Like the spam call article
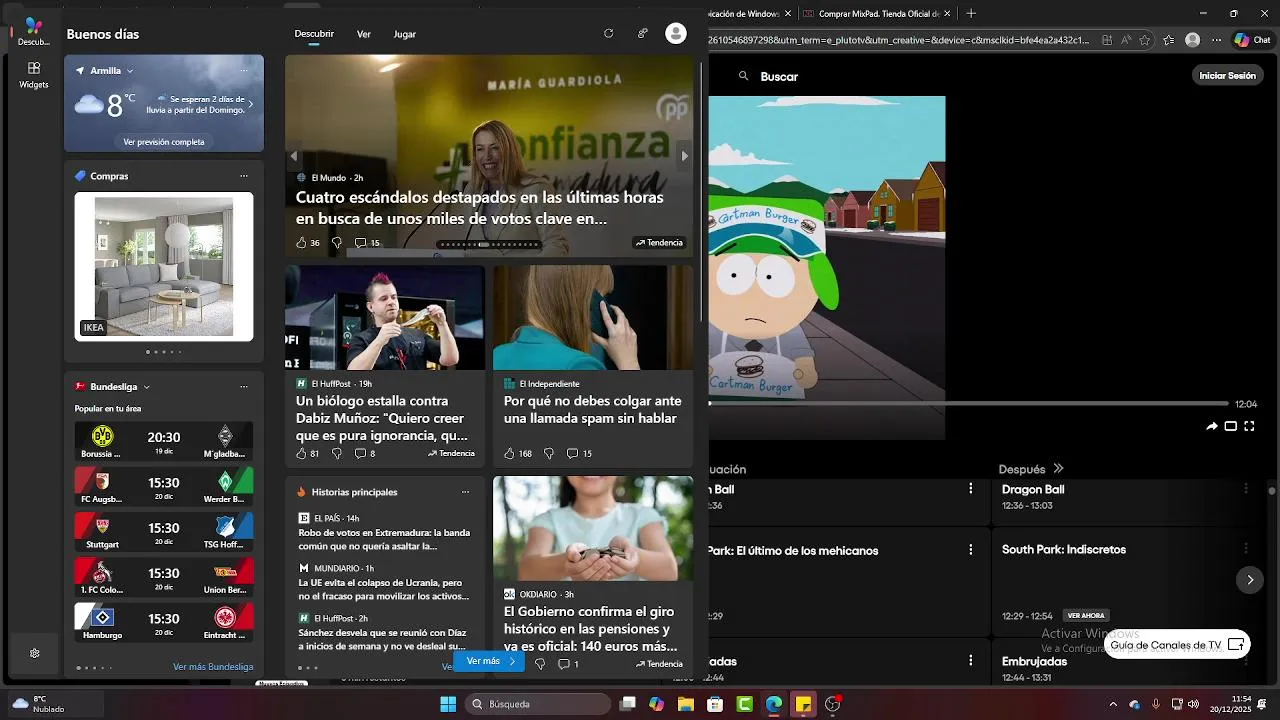The width and height of the screenshot is (1280, 720). click(x=509, y=453)
